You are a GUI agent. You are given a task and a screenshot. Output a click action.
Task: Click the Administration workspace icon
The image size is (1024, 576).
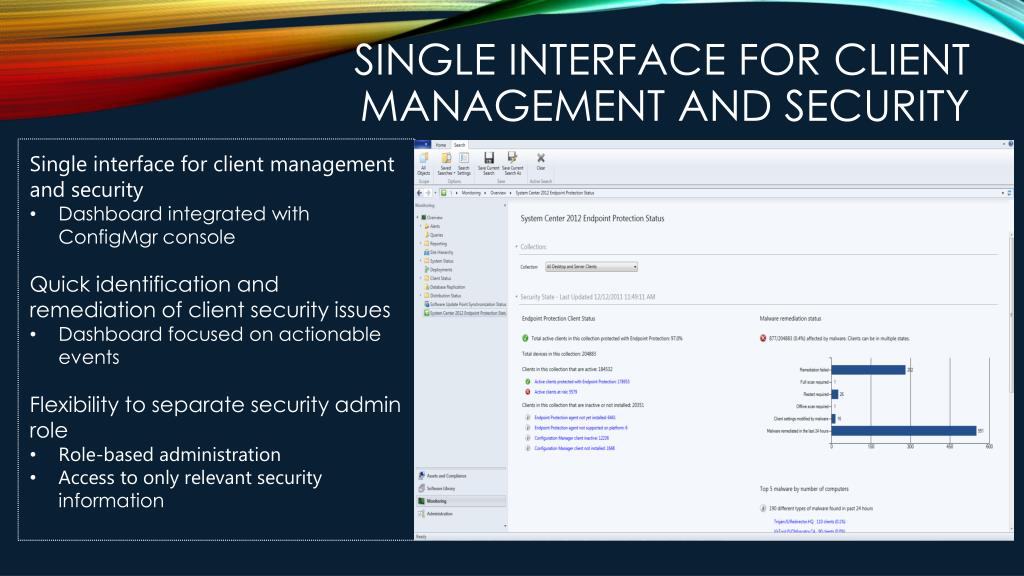(x=422, y=514)
